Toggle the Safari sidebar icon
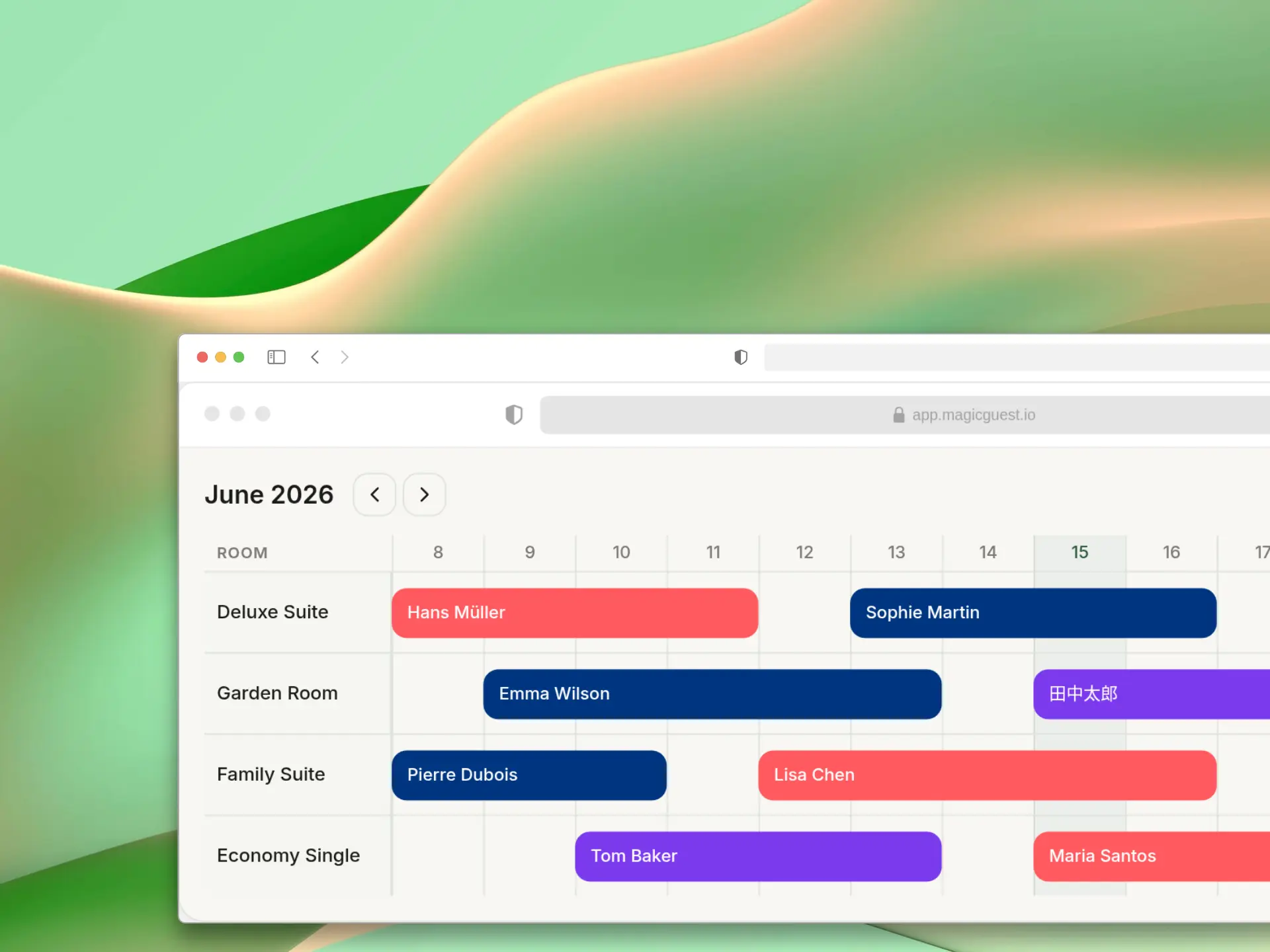 (276, 357)
